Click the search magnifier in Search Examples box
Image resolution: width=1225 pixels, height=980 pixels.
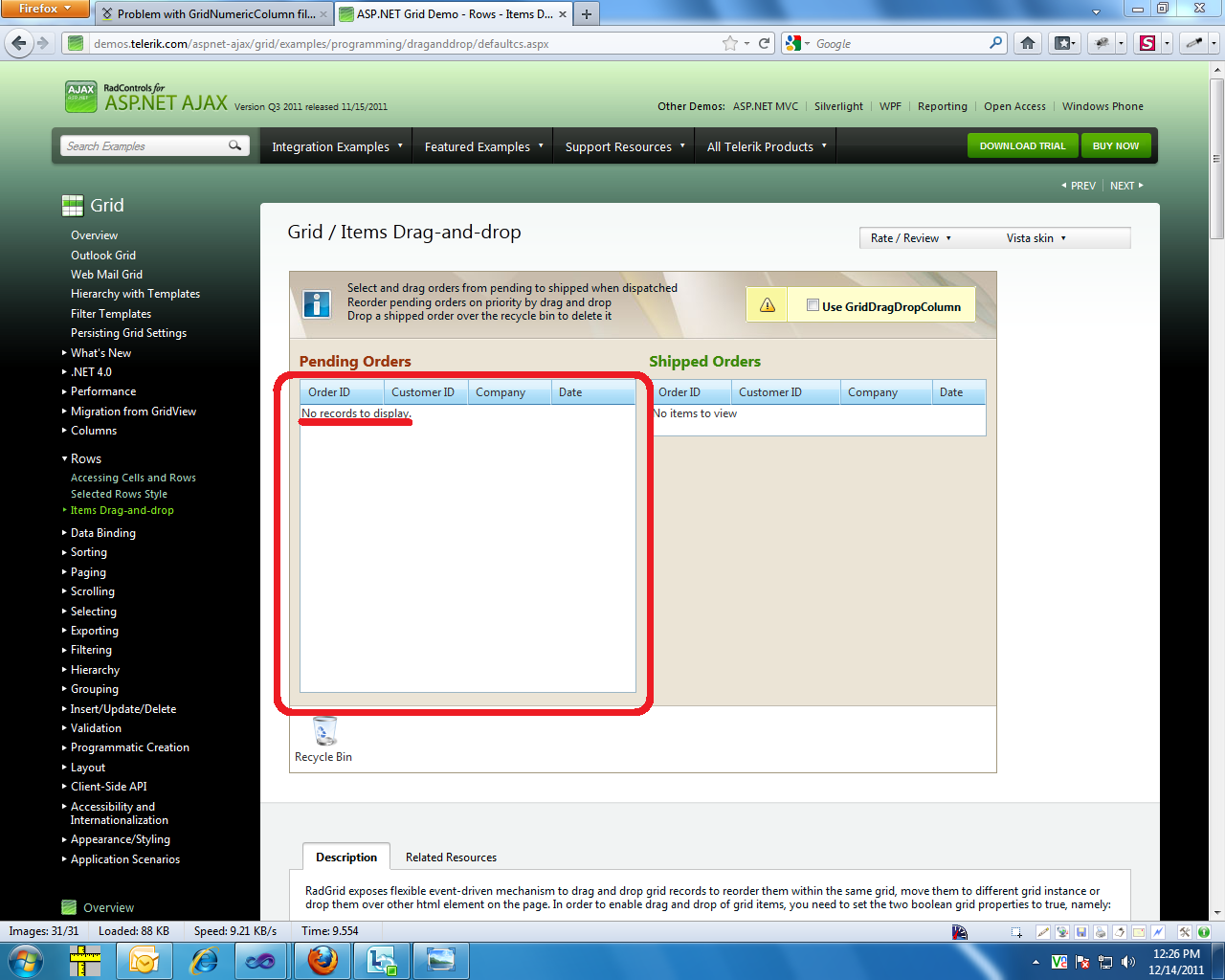pyautogui.click(x=234, y=145)
